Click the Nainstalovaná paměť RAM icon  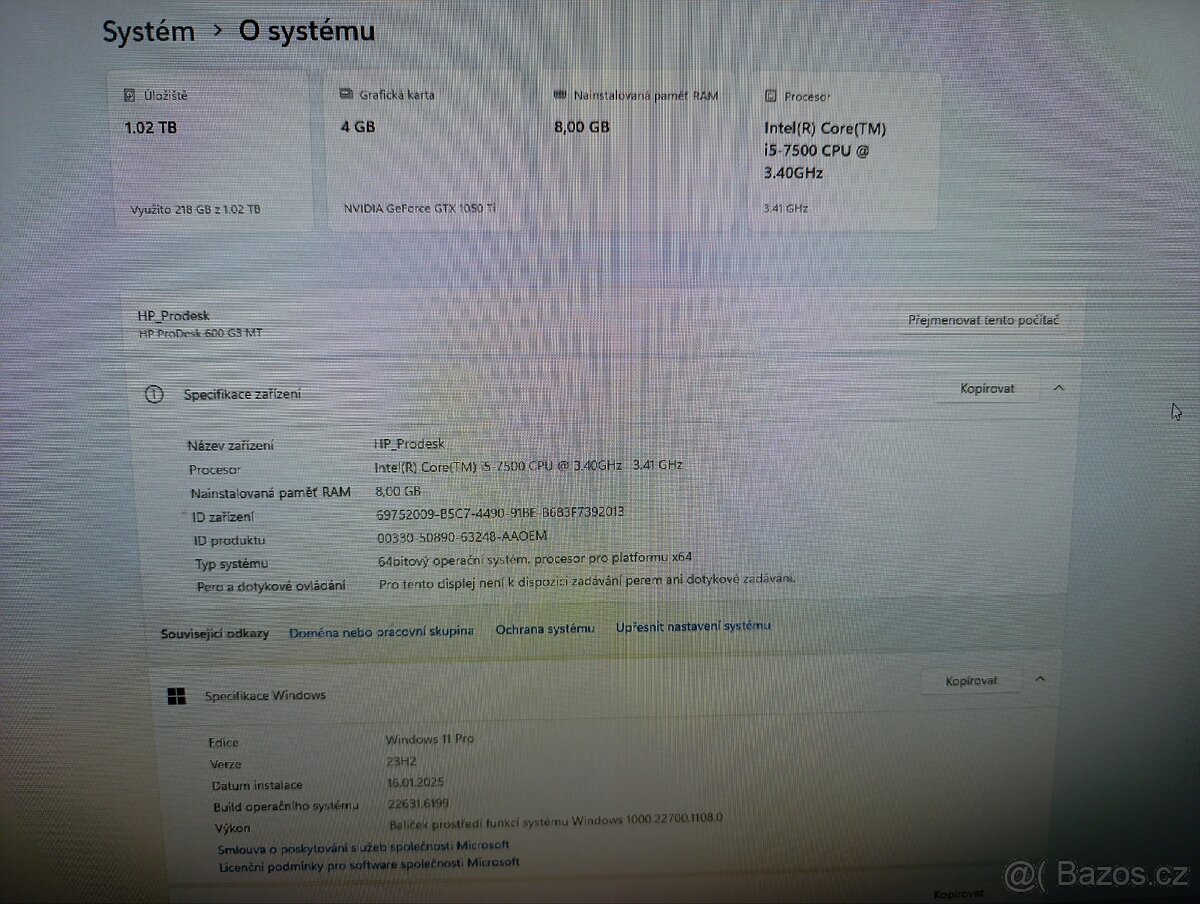(x=561, y=93)
